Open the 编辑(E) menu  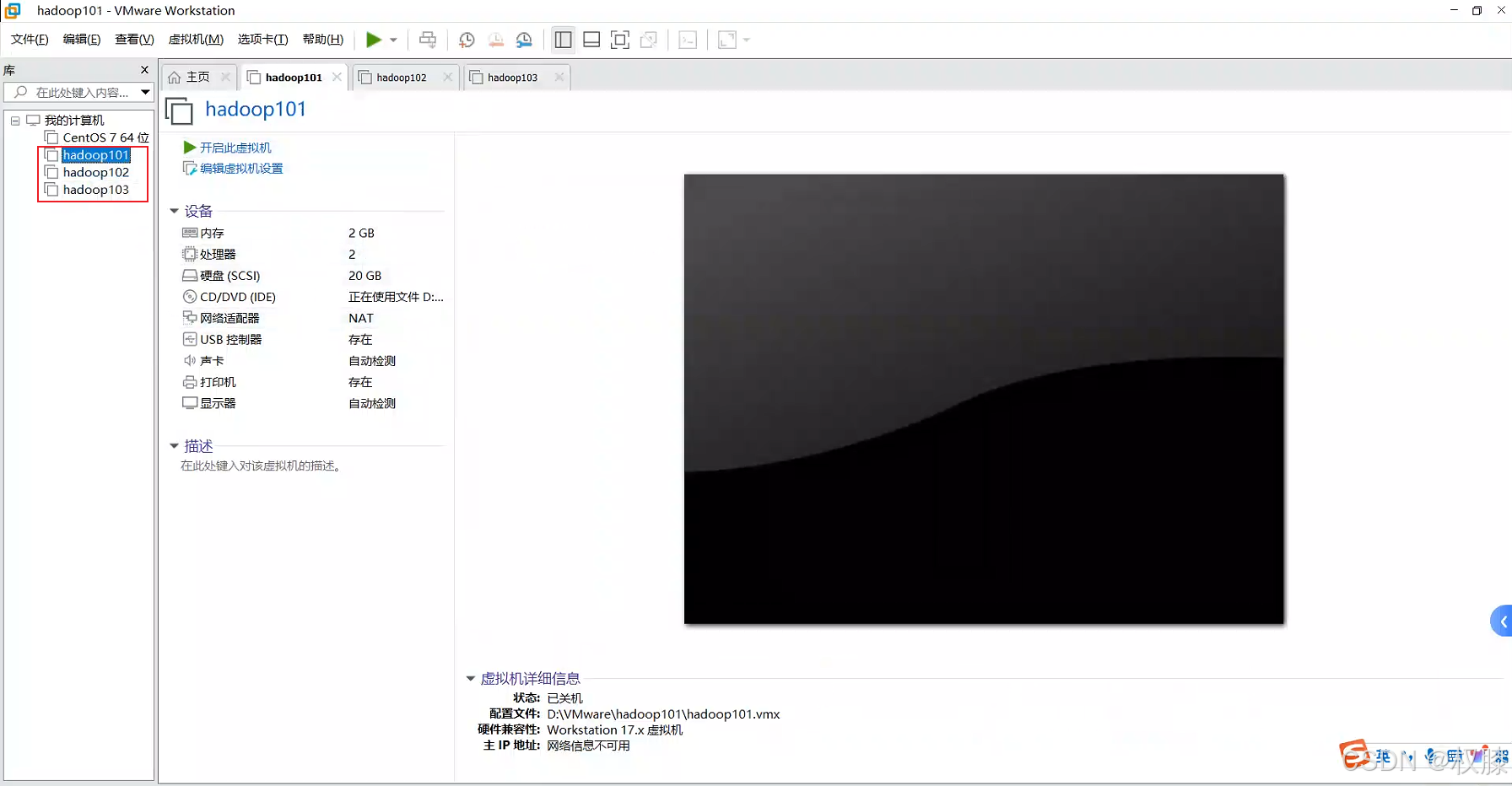(82, 40)
